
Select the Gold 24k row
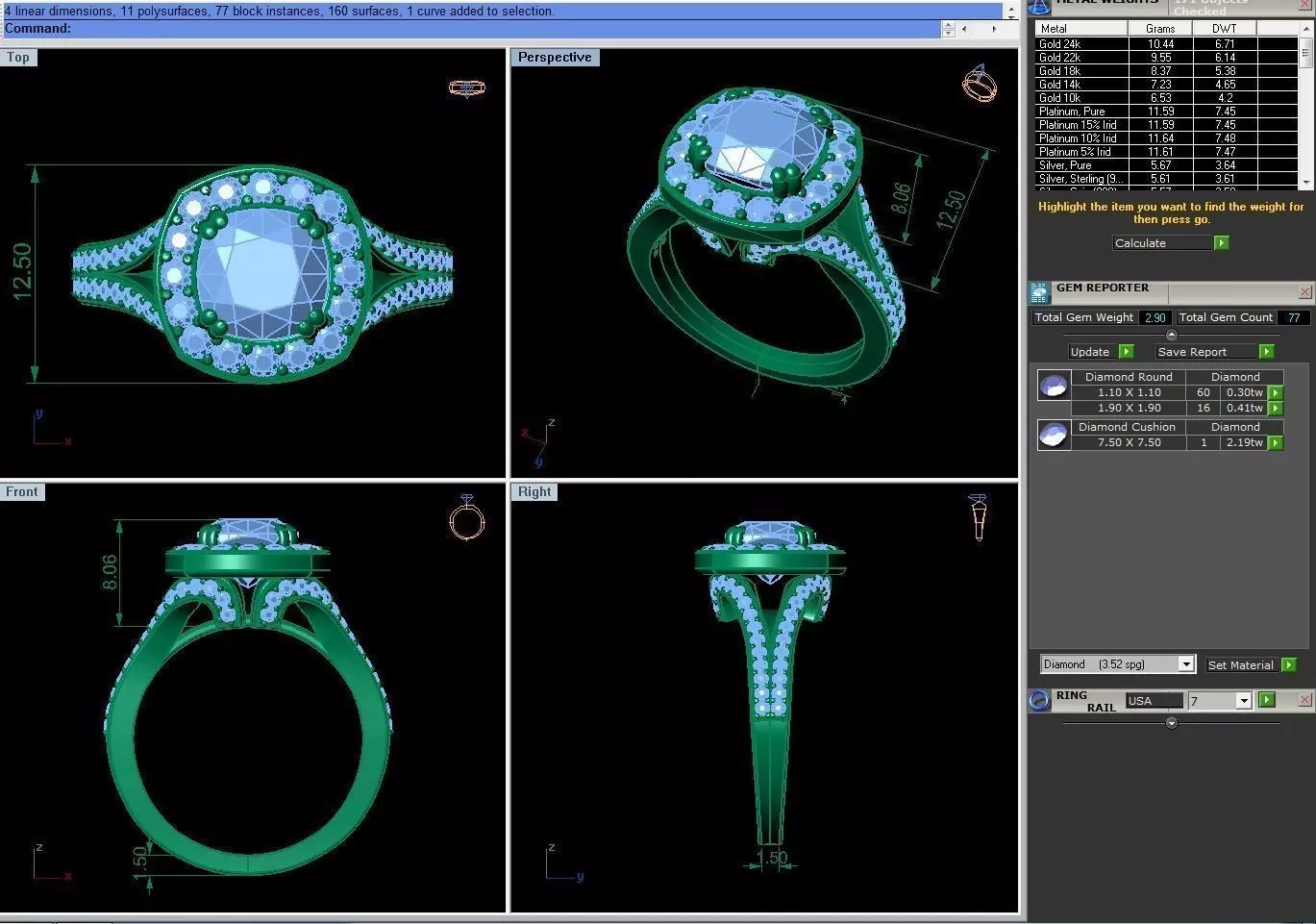pos(1167,44)
